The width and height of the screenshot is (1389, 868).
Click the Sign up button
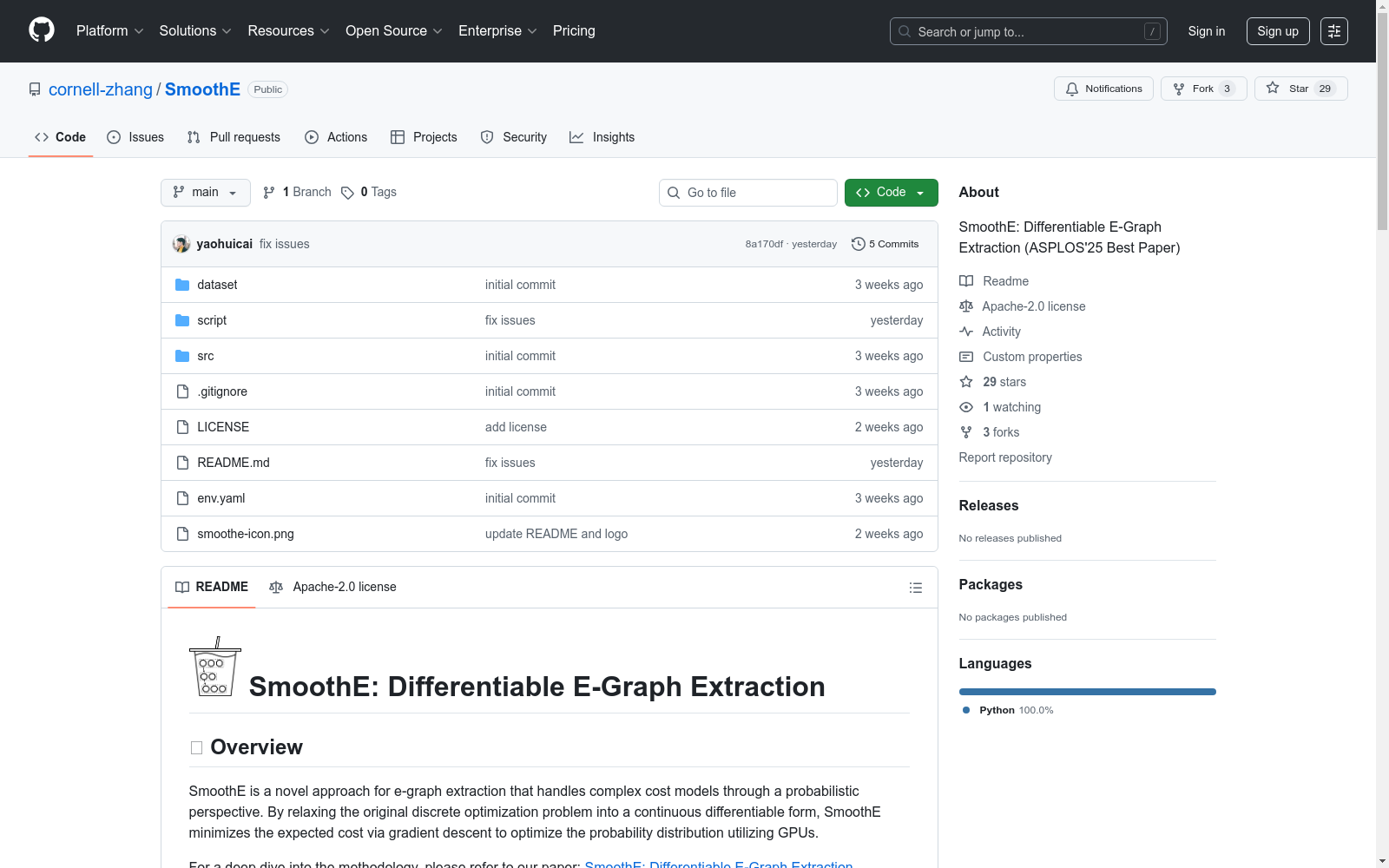(1278, 31)
